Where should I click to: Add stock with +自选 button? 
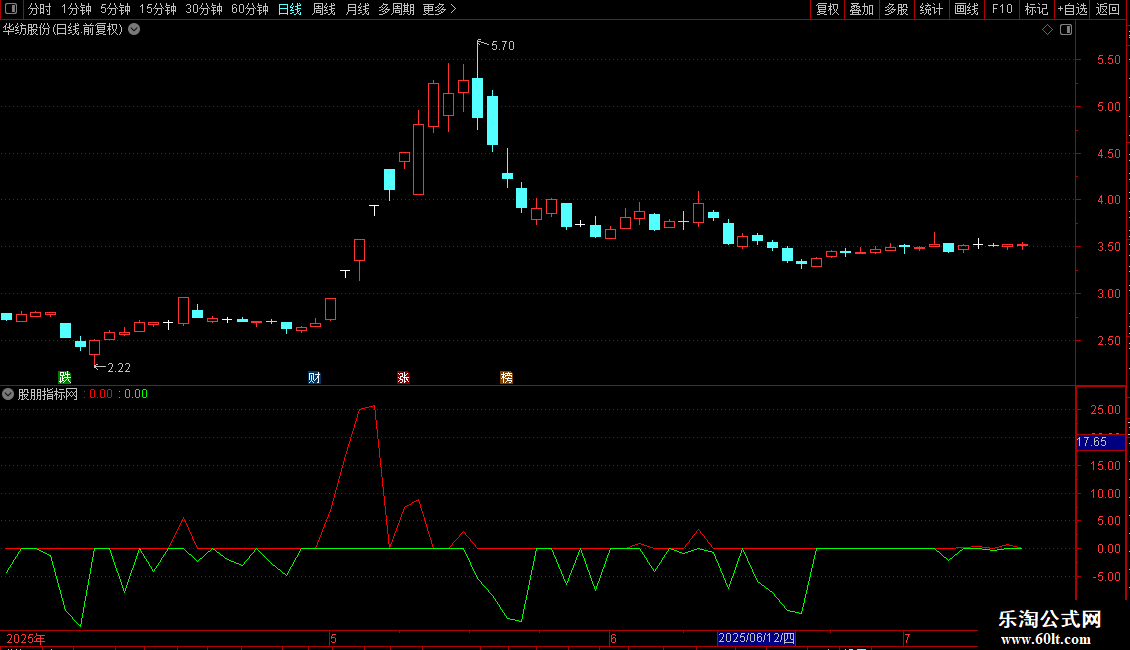1072,9
